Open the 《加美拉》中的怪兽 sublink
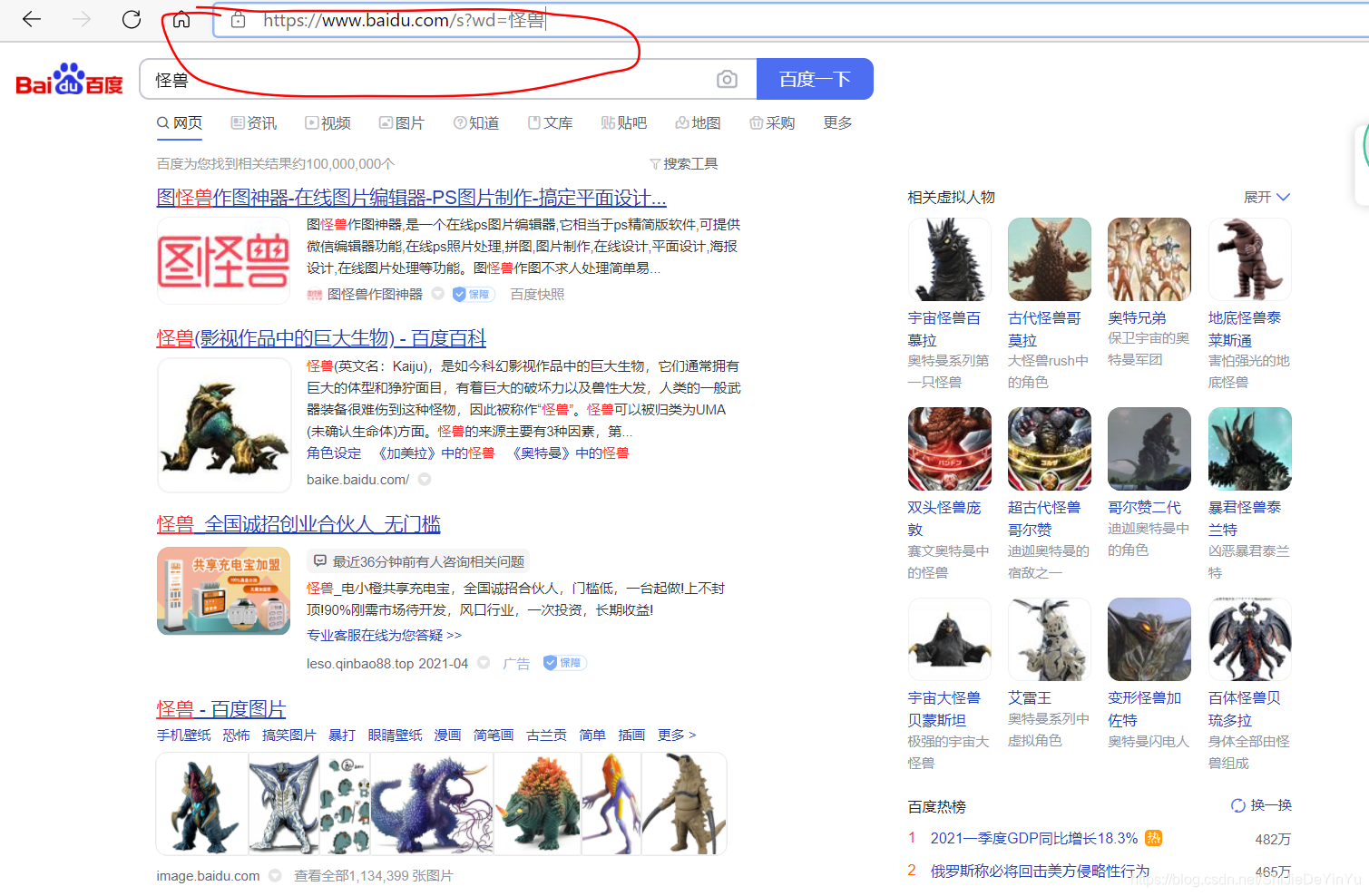This screenshot has width=1369, height=896. tap(435, 453)
